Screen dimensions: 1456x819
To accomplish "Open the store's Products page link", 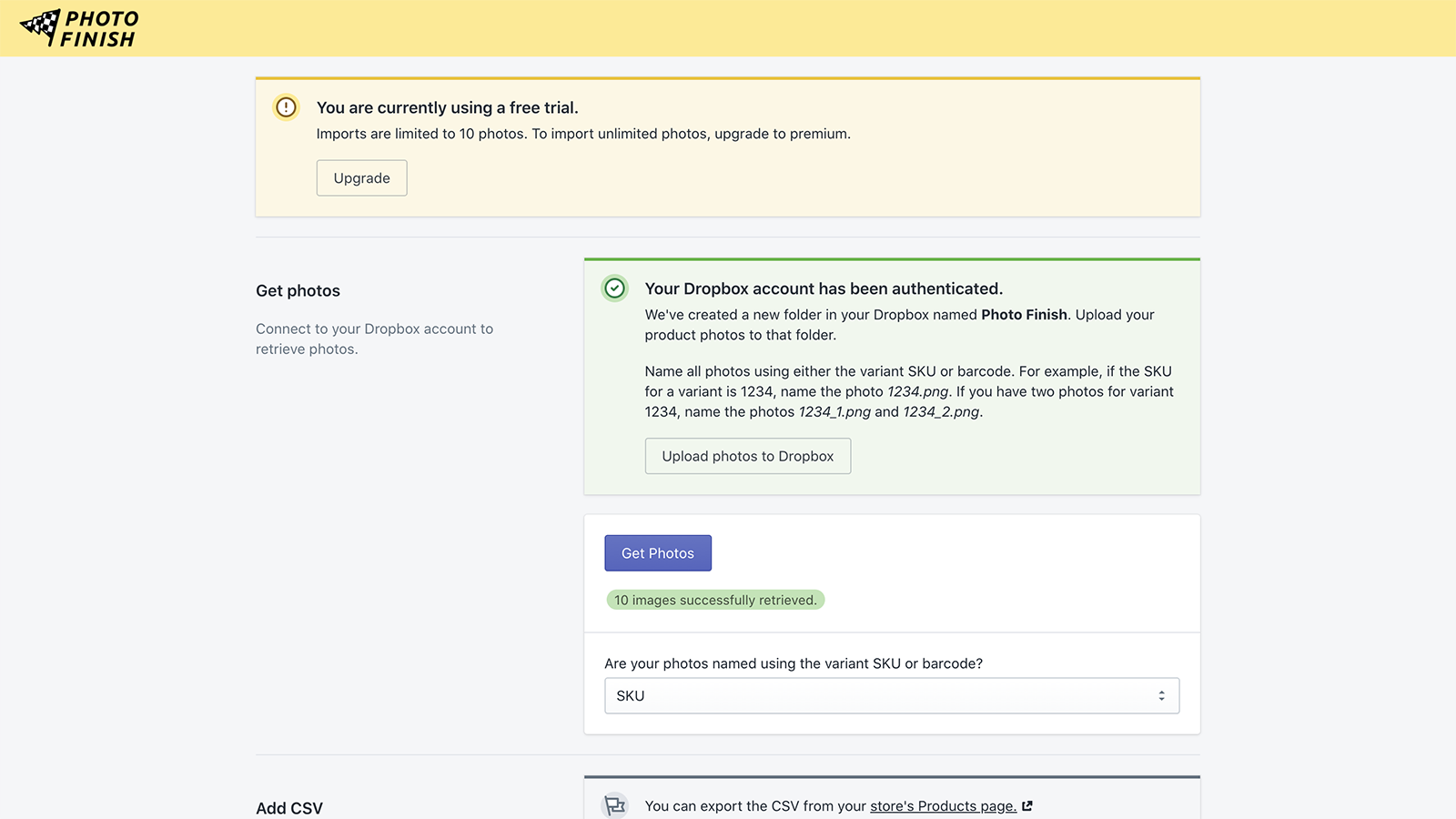I will pos(943,806).
